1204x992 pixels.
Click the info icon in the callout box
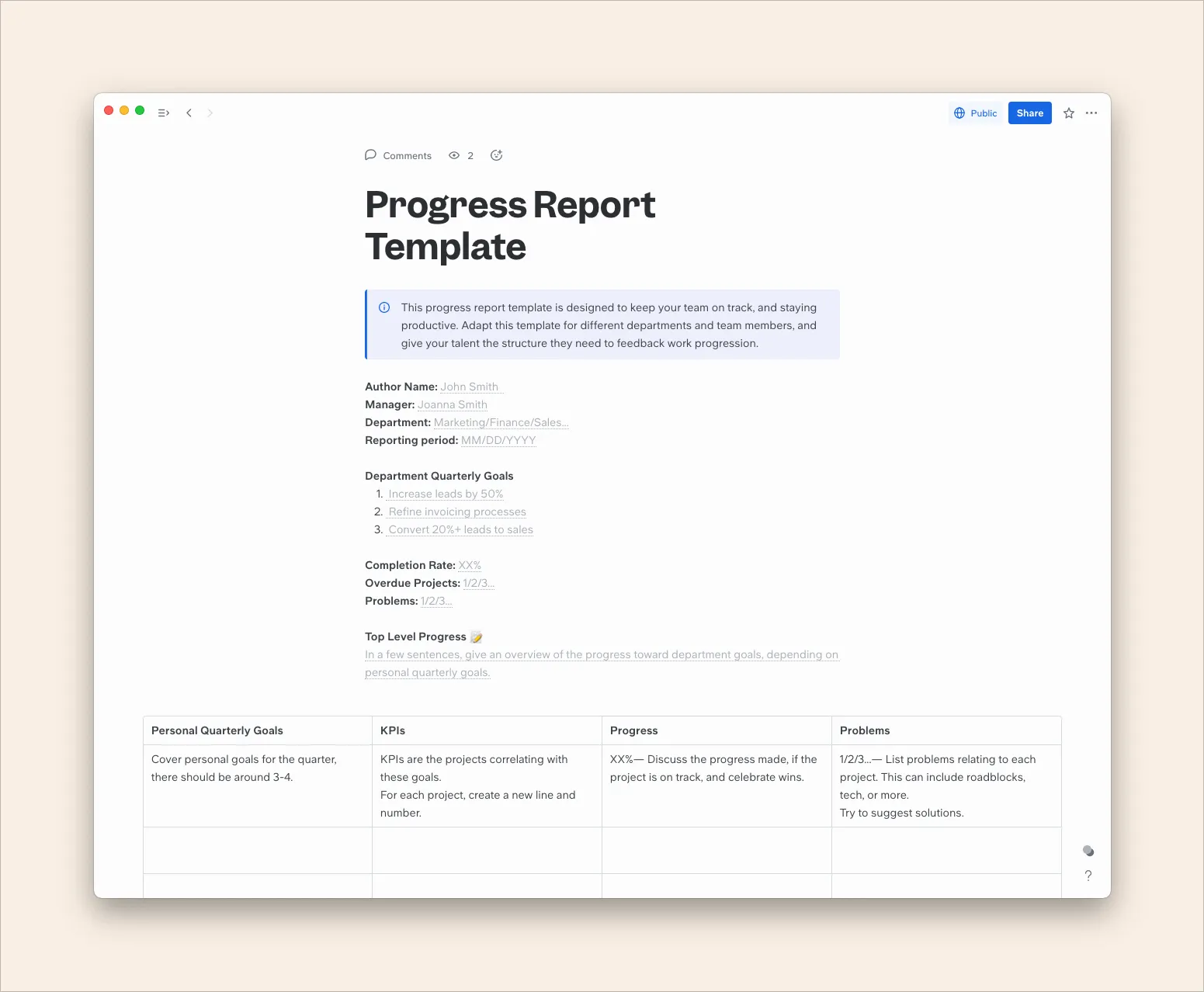click(383, 307)
